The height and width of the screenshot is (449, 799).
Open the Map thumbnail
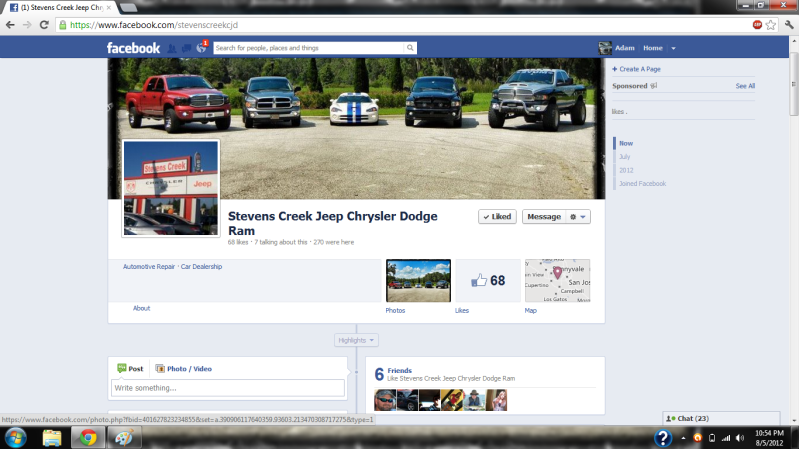(x=557, y=281)
